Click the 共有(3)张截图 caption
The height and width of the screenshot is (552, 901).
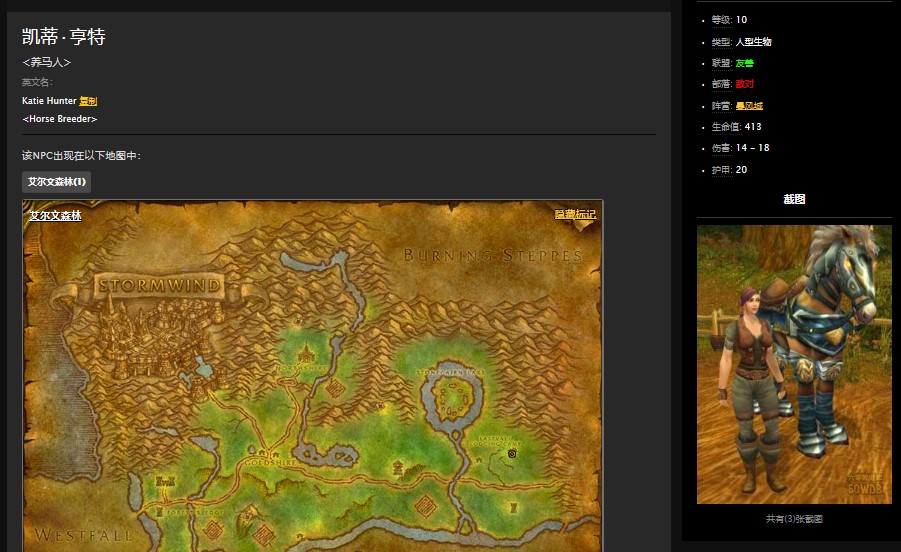point(794,519)
